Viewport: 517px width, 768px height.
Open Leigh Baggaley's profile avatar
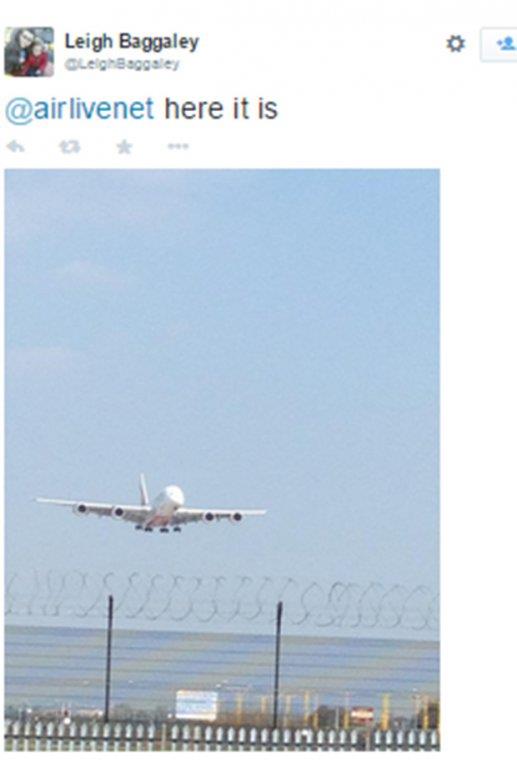pyautogui.click(x=29, y=51)
